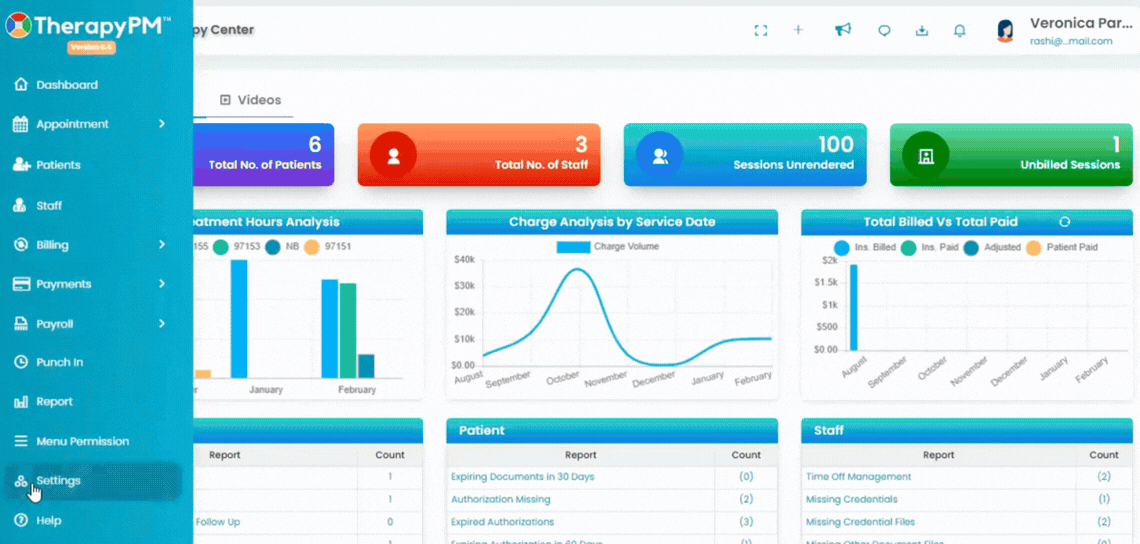Open notifications bell icon
This screenshot has height=544, width=1140.
(960, 31)
